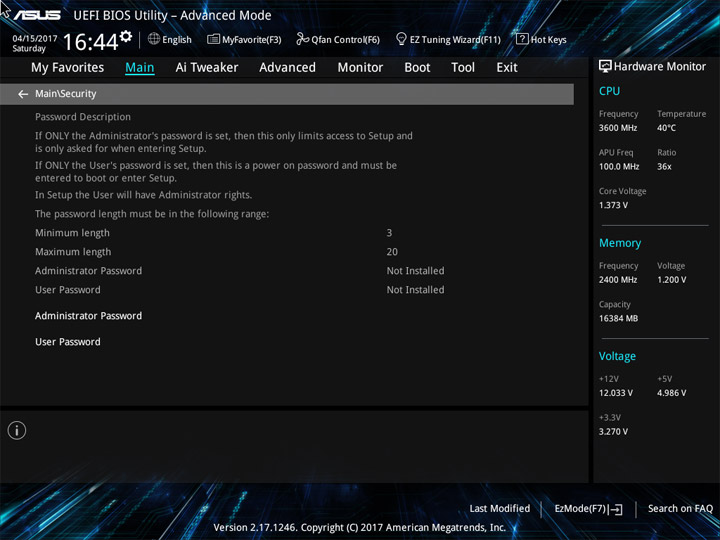This screenshot has height=540, width=720.
Task: Click the Hardware Monitor screen icon
Action: pyautogui.click(x=605, y=66)
